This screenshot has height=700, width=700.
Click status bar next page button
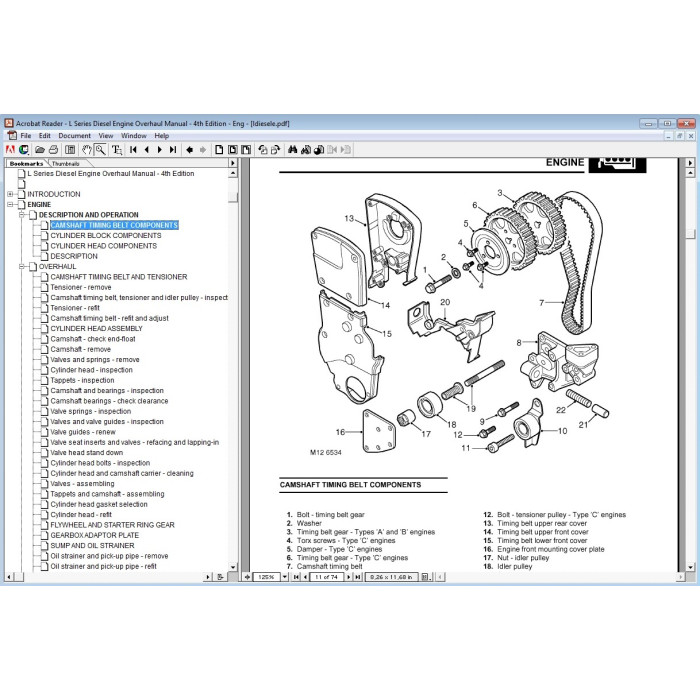[349, 577]
